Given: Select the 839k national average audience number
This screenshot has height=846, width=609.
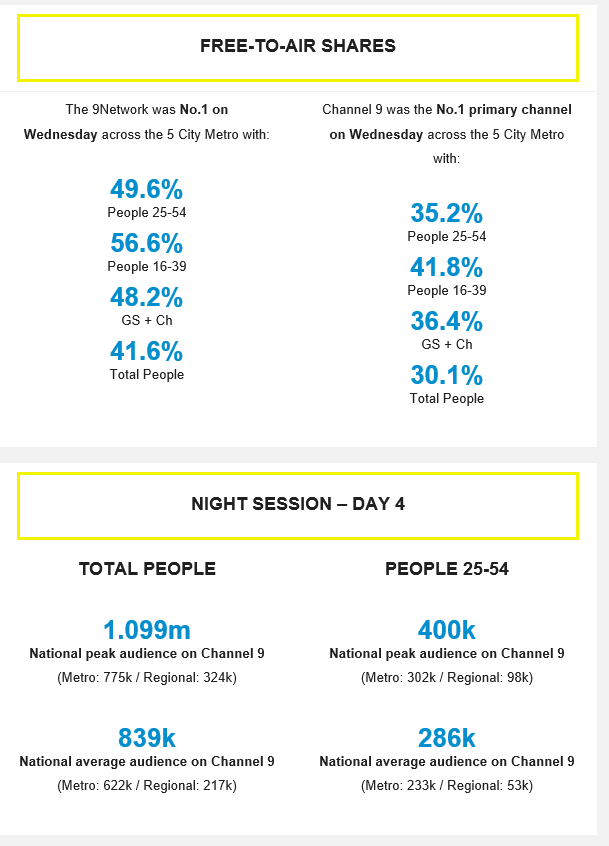Looking at the screenshot, I should coord(147,738).
